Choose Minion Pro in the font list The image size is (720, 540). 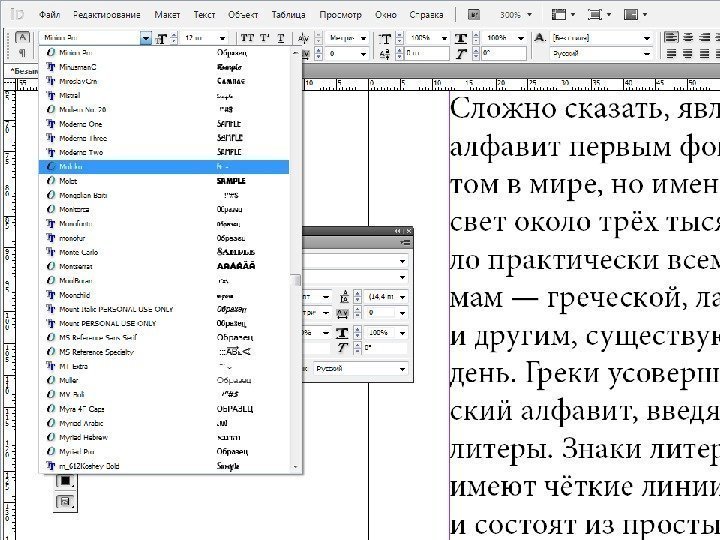[x=164, y=53]
